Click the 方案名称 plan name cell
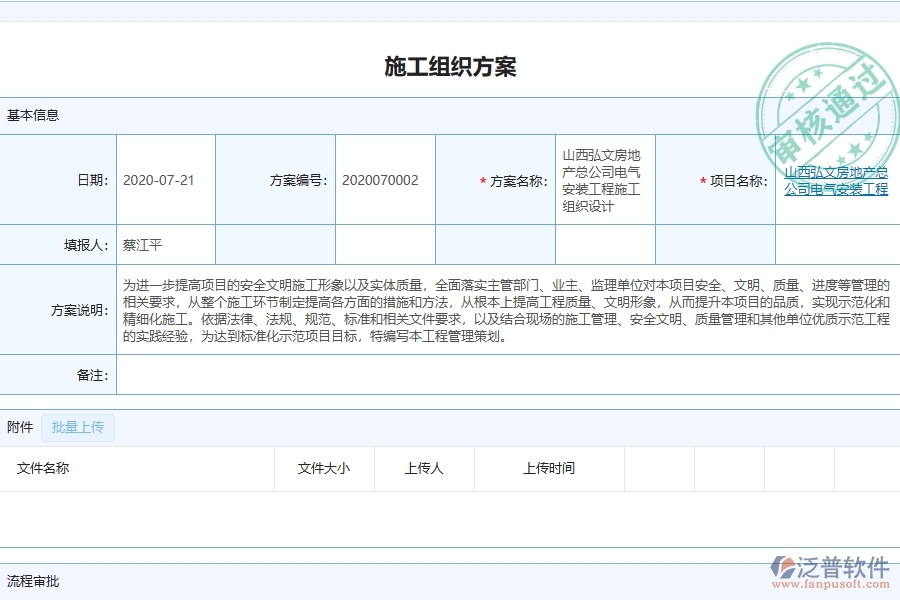This screenshot has height=600, width=900. click(601, 180)
